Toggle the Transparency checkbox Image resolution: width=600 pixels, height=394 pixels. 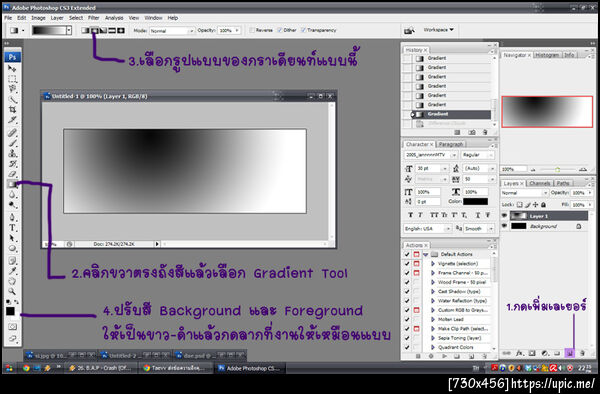pos(303,30)
